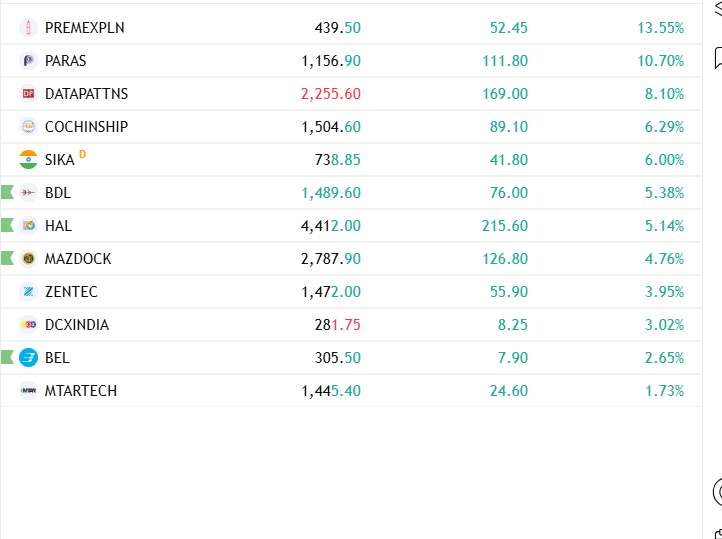722x539 pixels.
Task: Select the MTARTECH symbol name
Action: pos(81,391)
